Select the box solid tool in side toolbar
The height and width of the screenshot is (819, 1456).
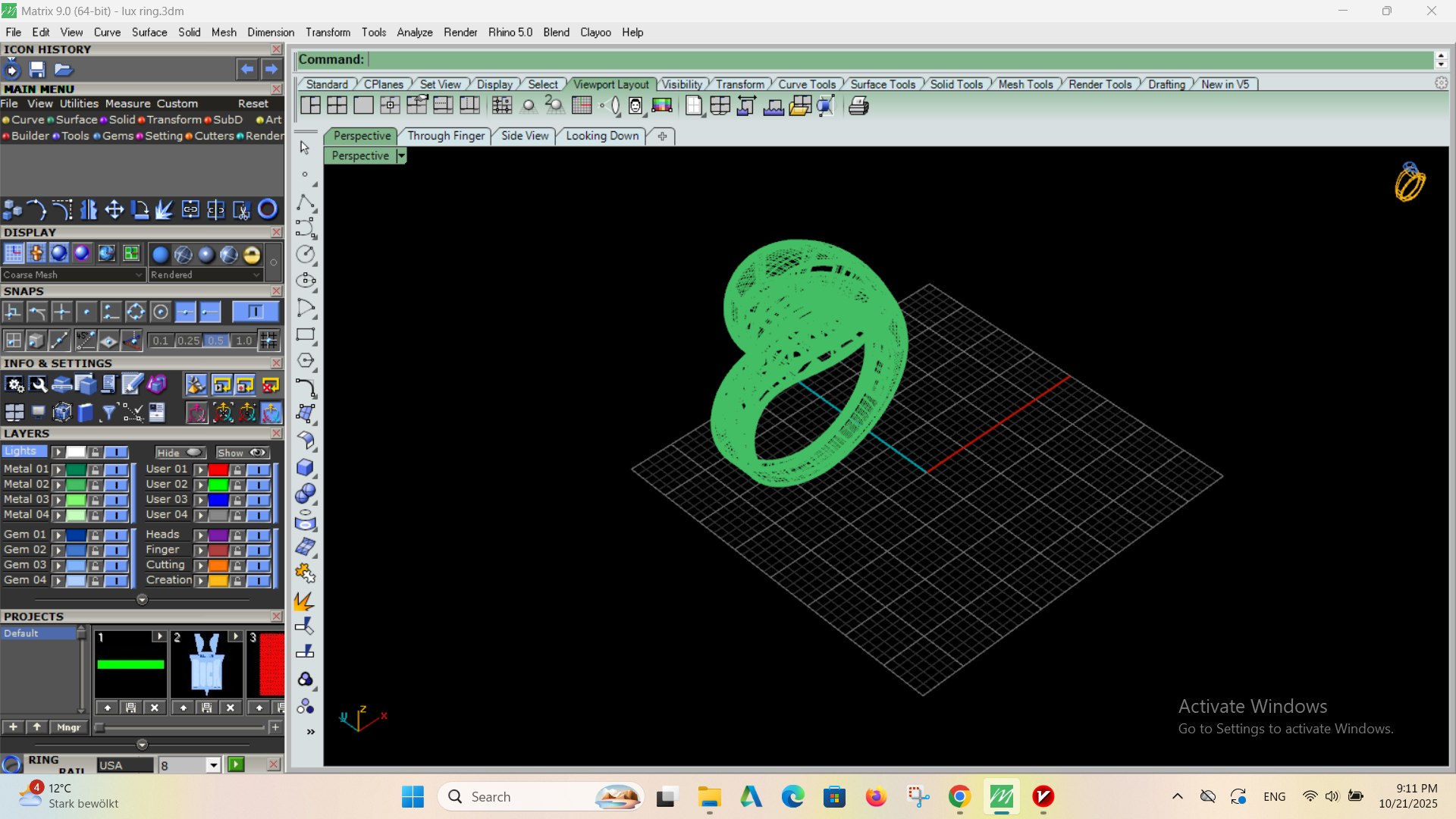click(x=306, y=467)
